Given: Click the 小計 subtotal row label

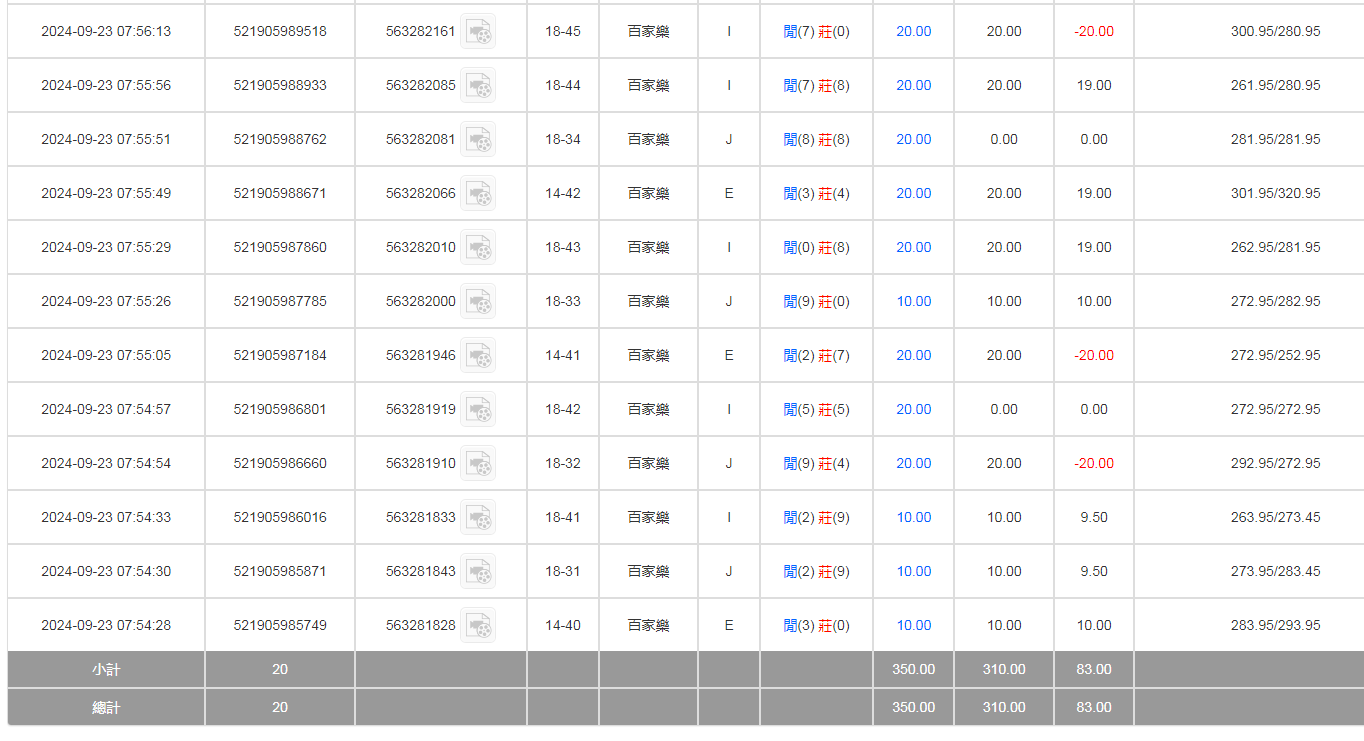Looking at the screenshot, I should pyautogui.click(x=106, y=670).
